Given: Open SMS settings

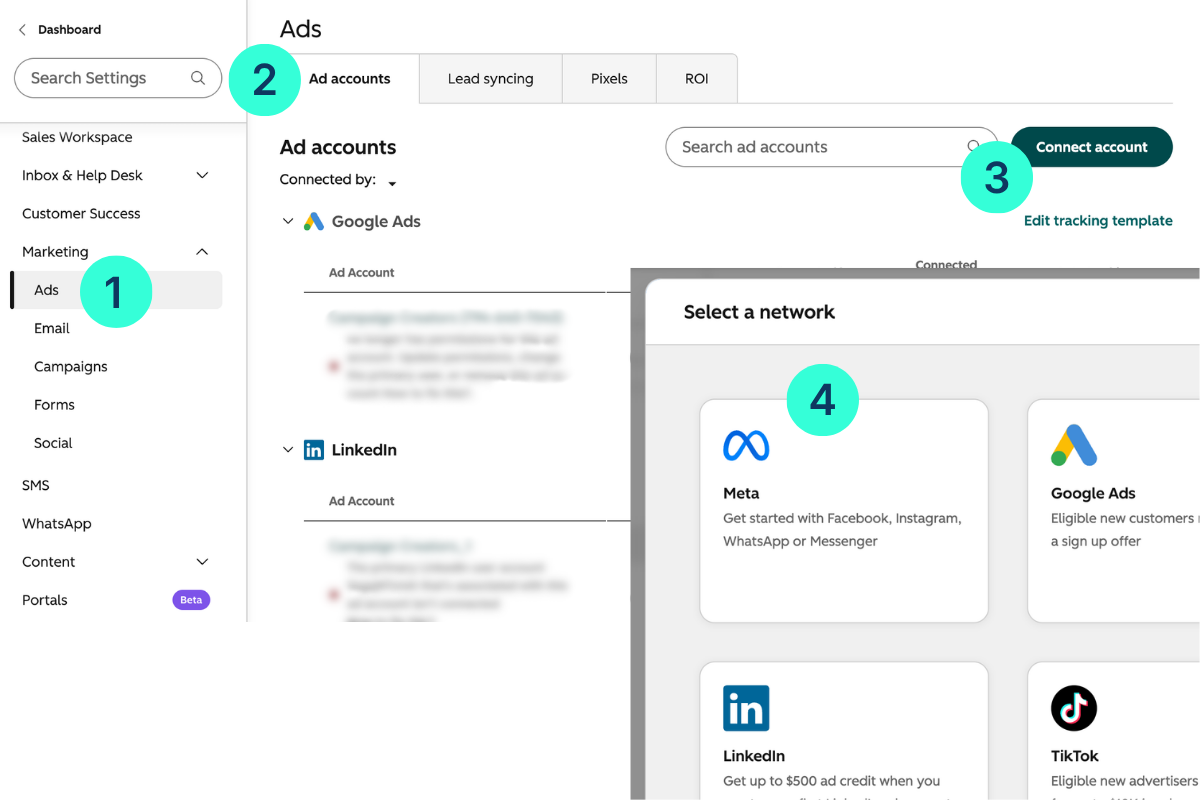Looking at the screenshot, I should pyautogui.click(x=36, y=485).
